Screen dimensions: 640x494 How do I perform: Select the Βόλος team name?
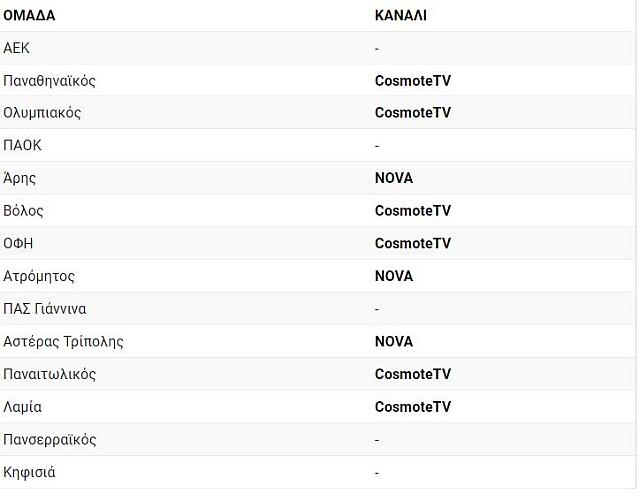[x=23, y=211]
